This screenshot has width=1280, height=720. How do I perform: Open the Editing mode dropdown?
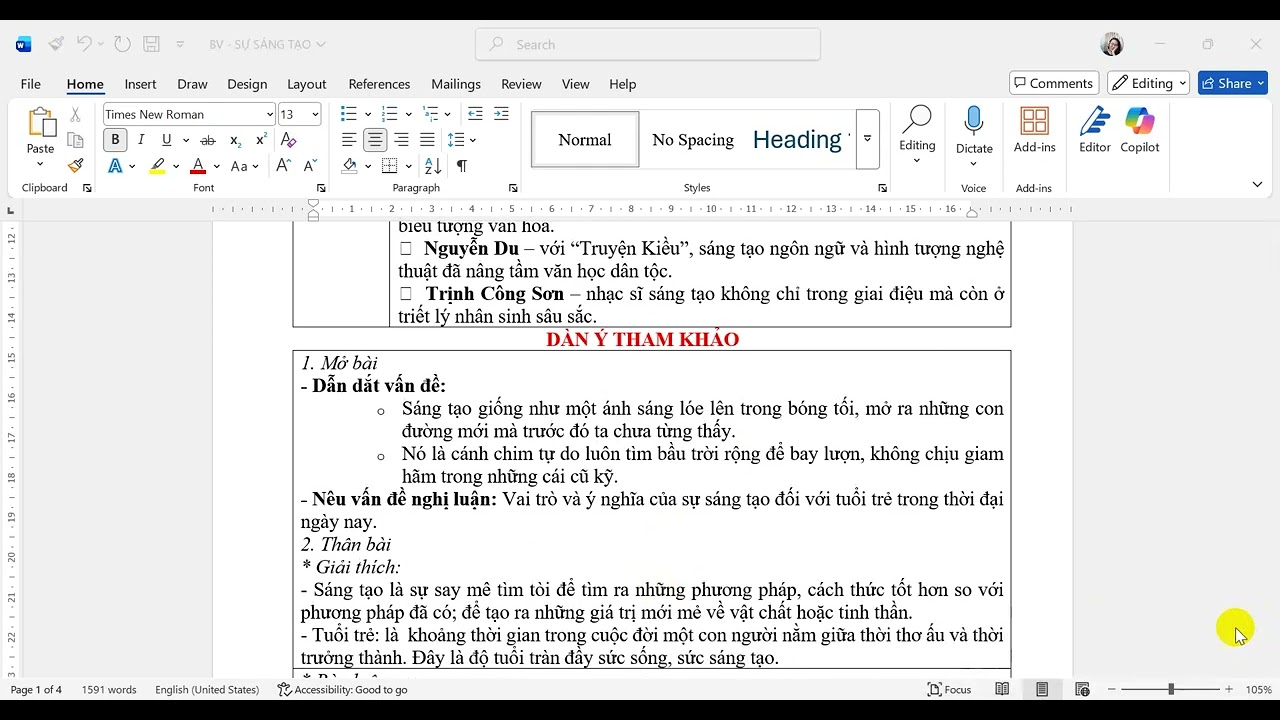click(x=1148, y=83)
